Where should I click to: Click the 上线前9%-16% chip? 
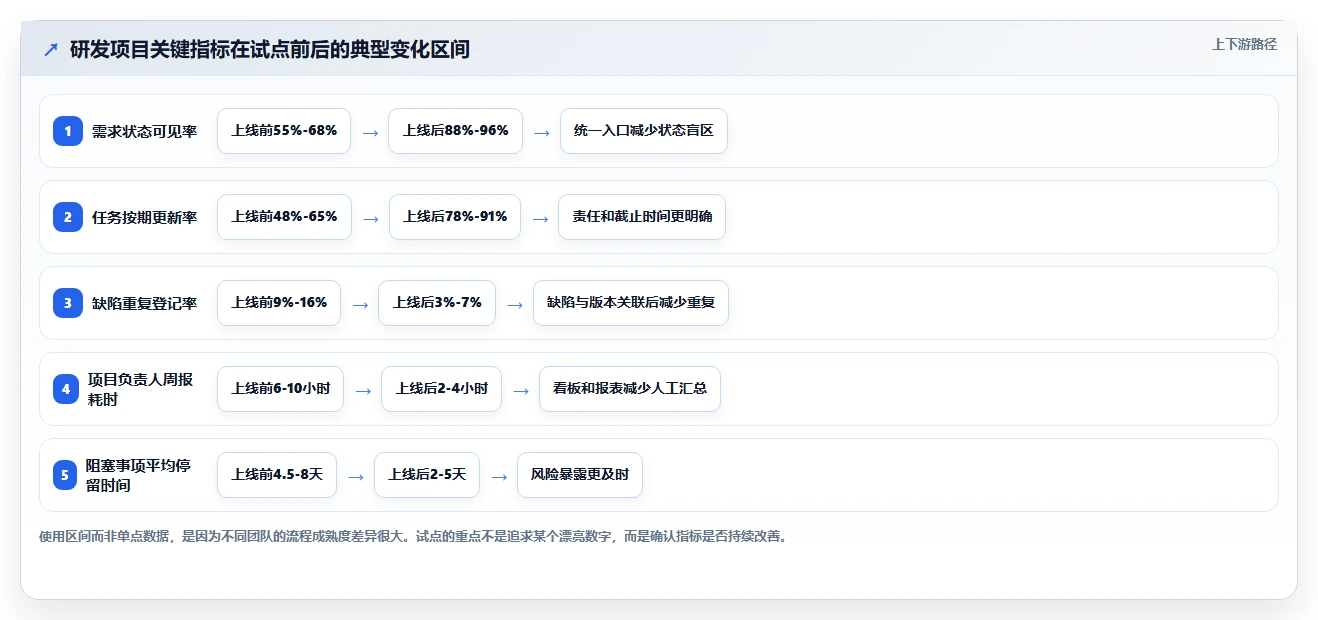pos(279,303)
